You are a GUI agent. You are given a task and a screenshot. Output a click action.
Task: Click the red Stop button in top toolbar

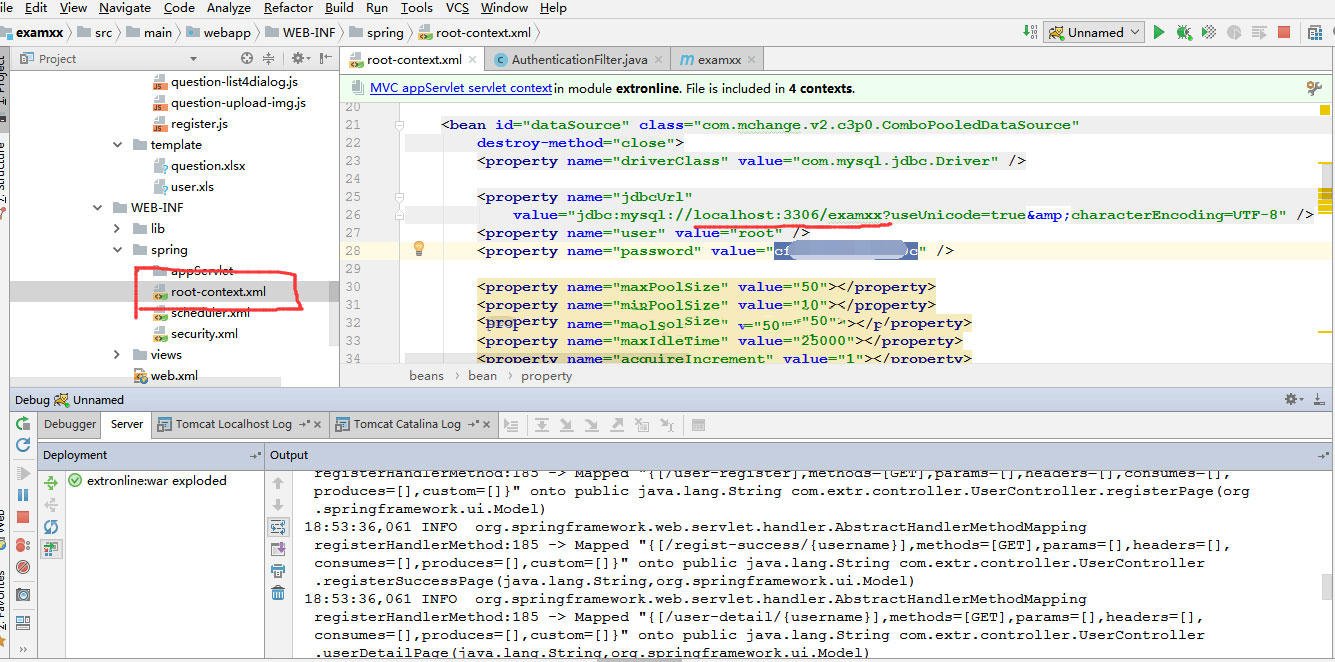click(x=1284, y=32)
